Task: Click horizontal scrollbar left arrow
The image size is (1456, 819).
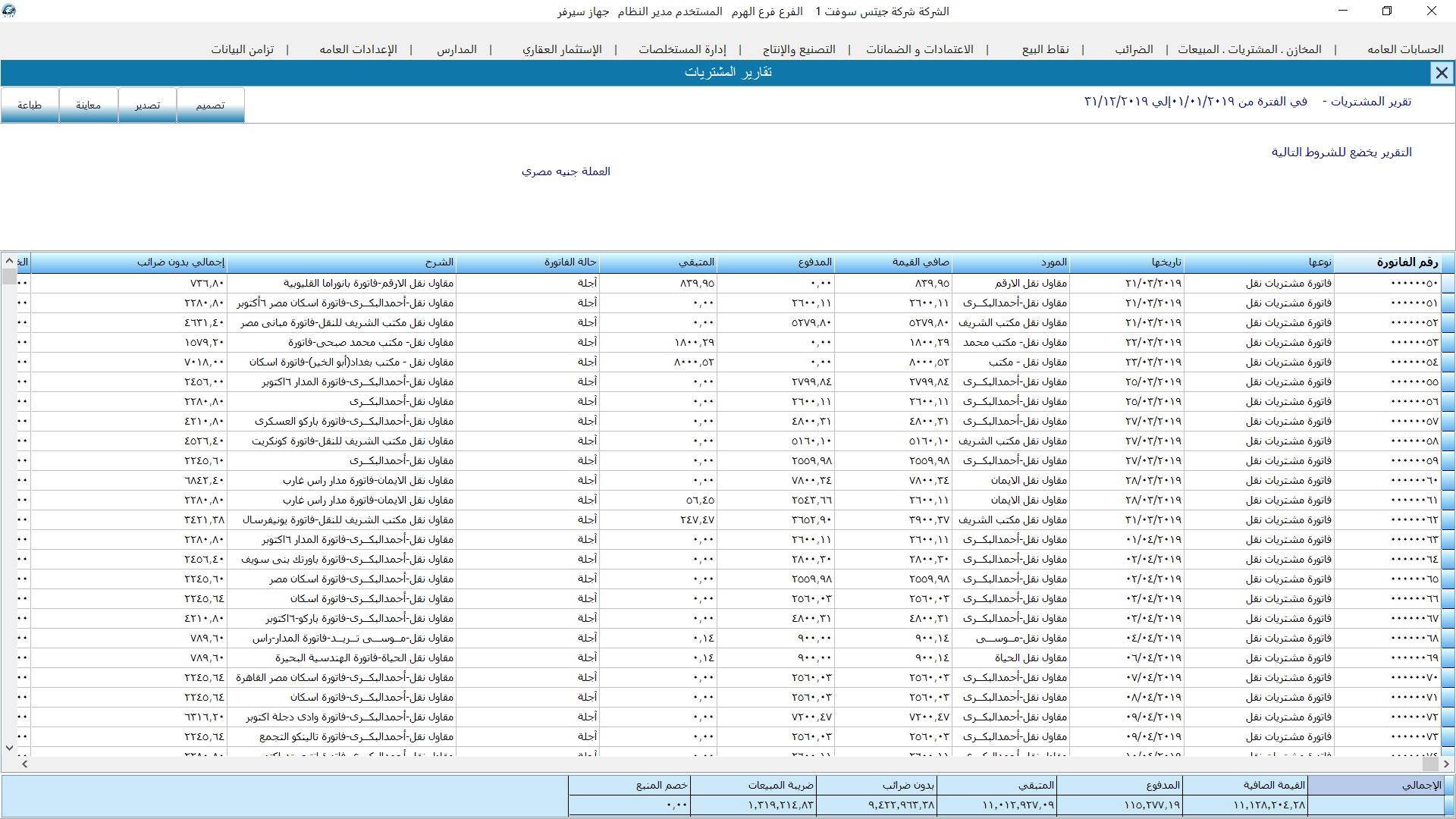Action: [24, 764]
